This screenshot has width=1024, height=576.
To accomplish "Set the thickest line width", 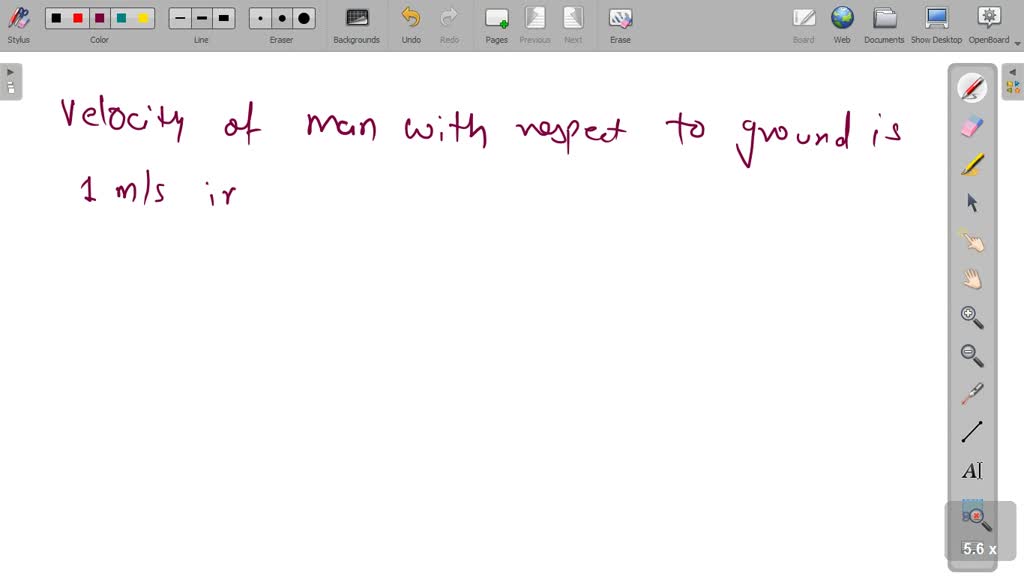I will coord(224,18).
